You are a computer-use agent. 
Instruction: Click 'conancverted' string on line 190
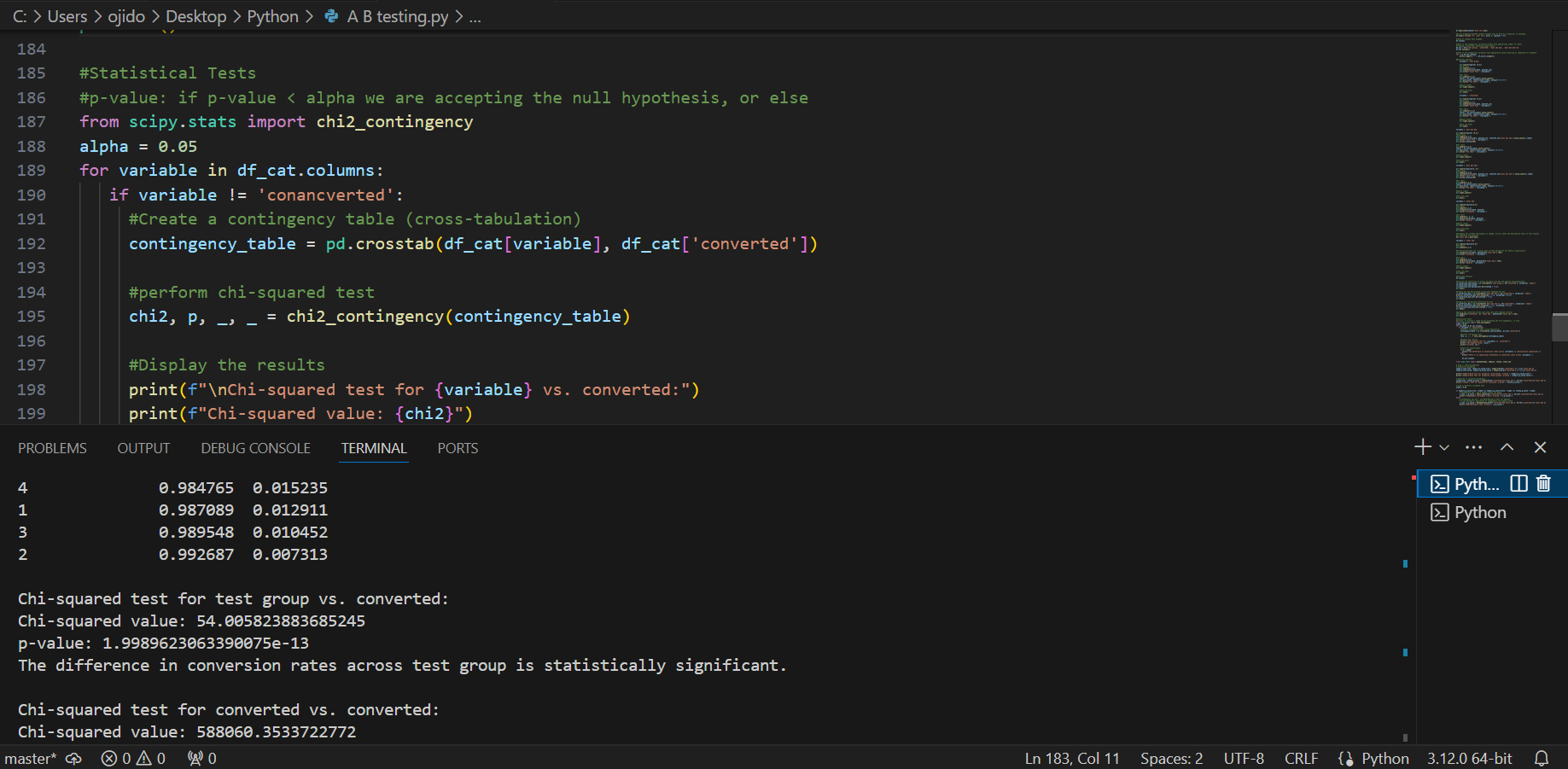click(326, 195)
